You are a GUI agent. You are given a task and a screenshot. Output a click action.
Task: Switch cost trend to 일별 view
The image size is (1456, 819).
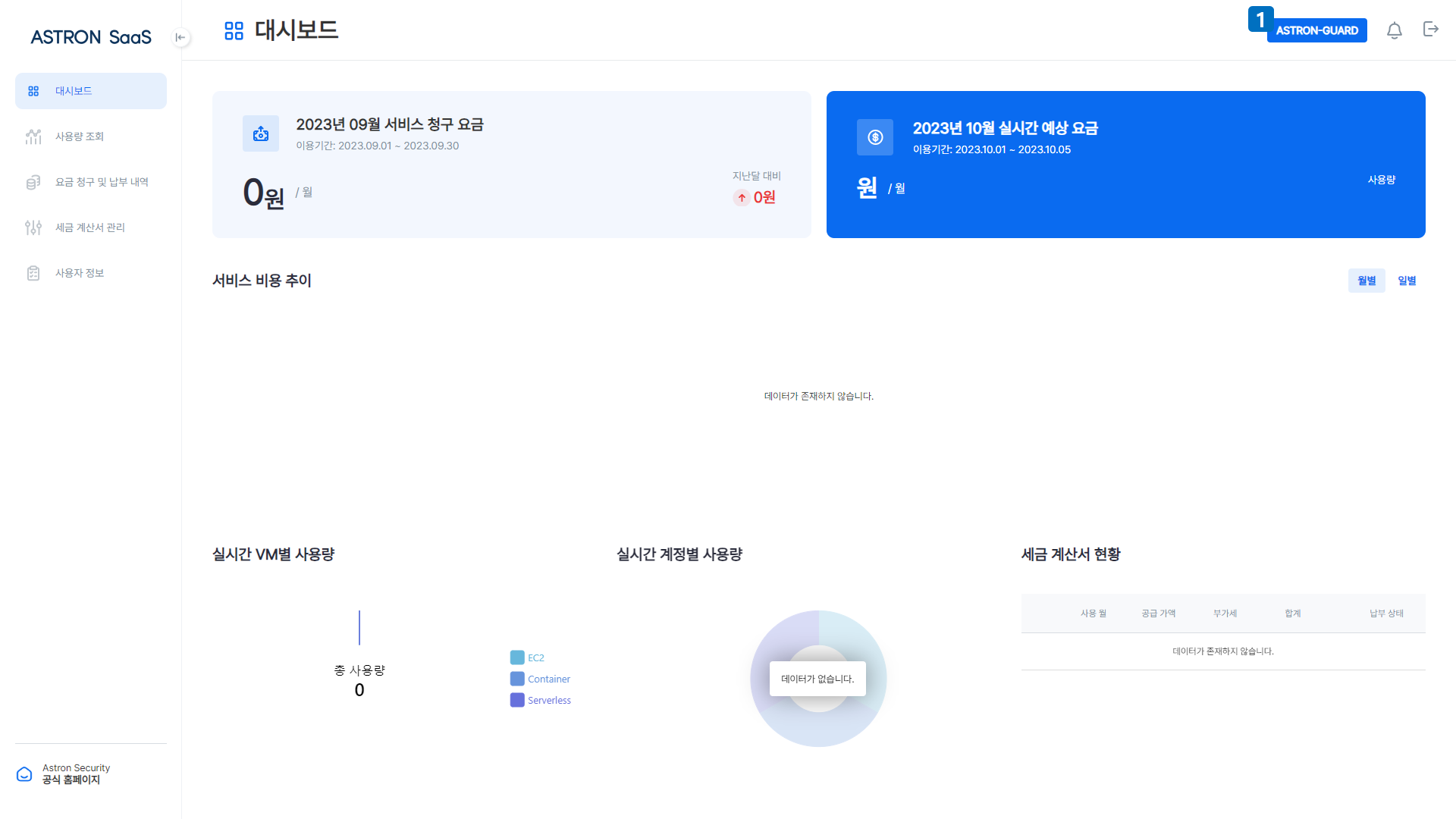point(1407,281)
